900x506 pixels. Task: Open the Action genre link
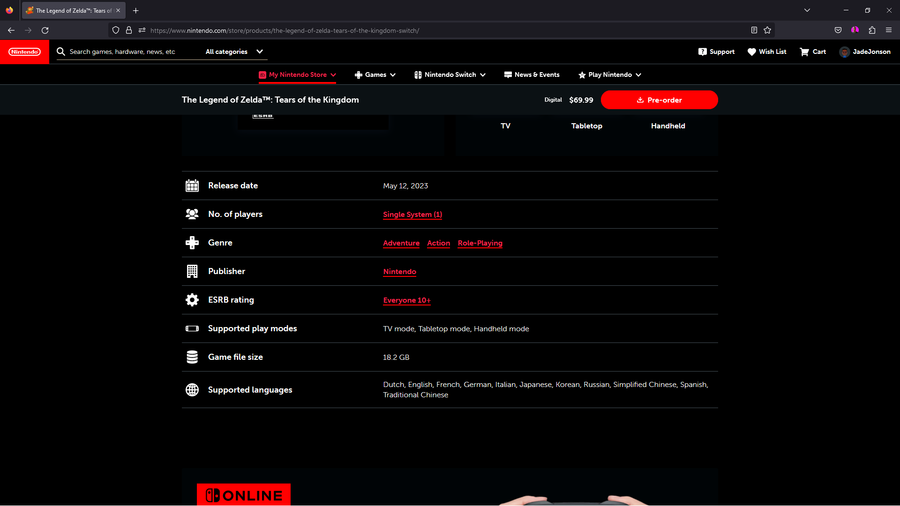(438, 243)
